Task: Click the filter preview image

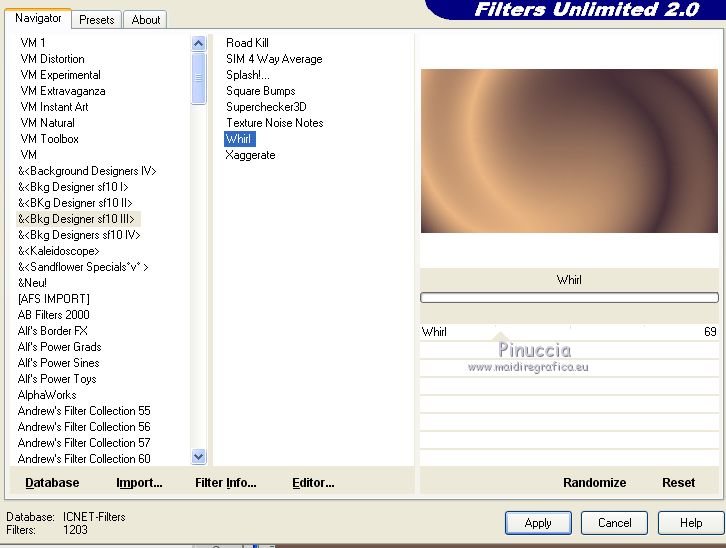Action: click(569, 151)
